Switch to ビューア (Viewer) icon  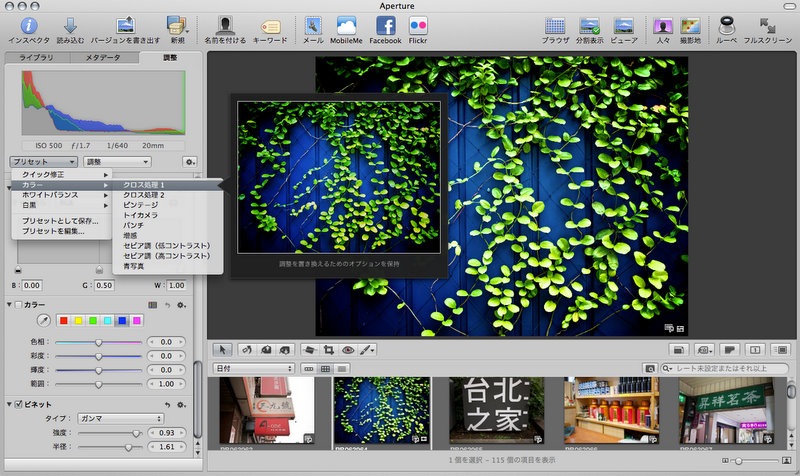click(x=623, y=26)
